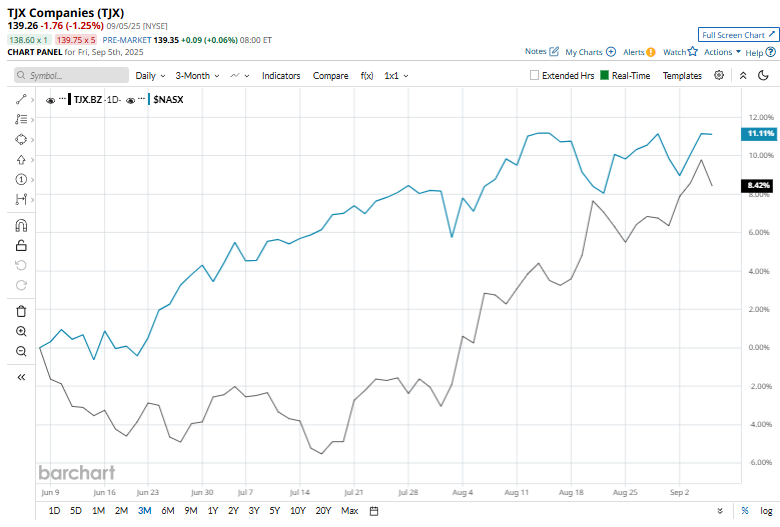This screenshot has width=780, height=527.
Task: Open options dots for $NASX series
Action: pyautogui.click(x=142, y=99)
